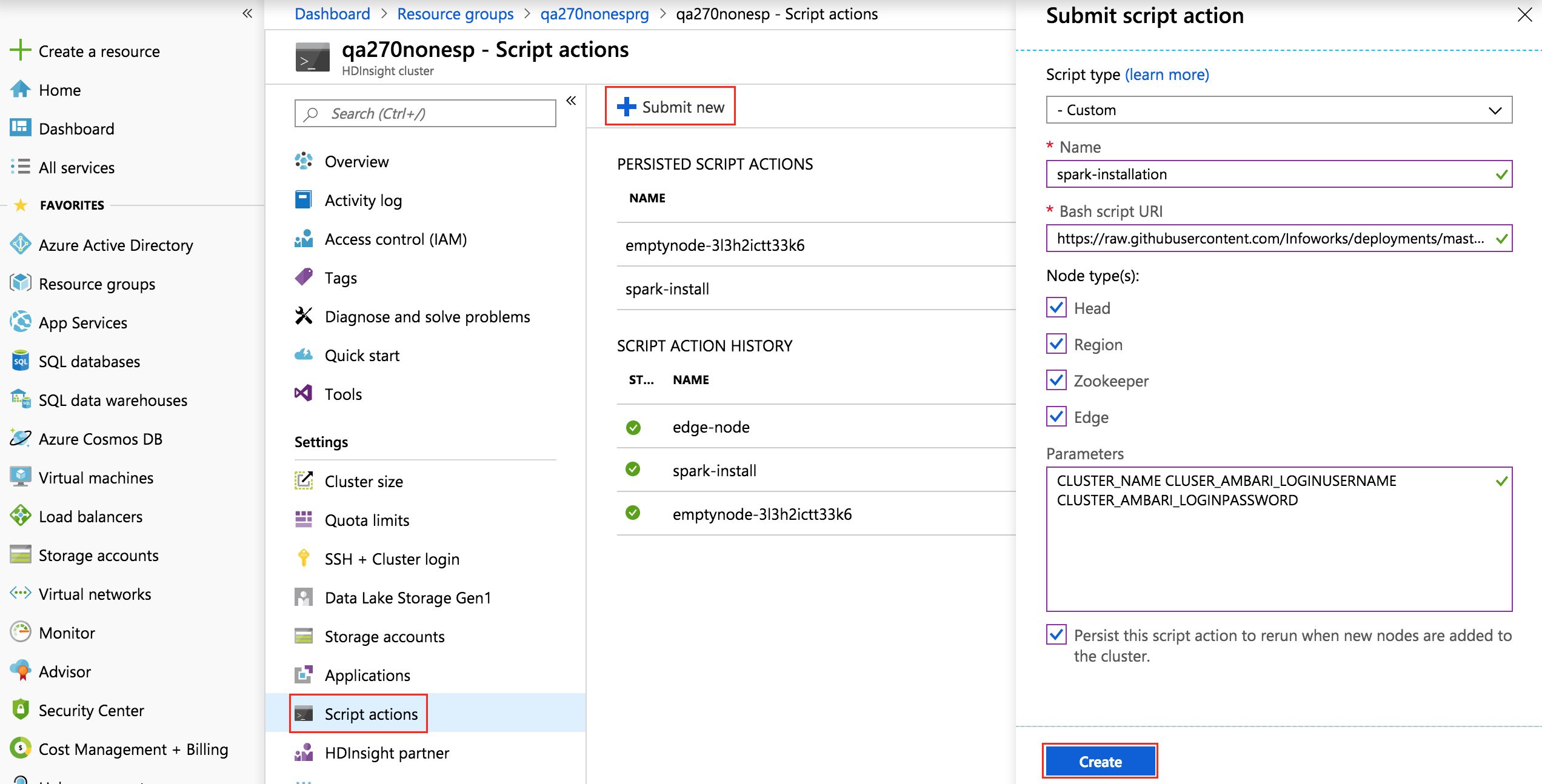The height and width of the screenshot is (784, 1542).
Task: Open Resource groups cube icon in favorites
Action: [21, 283]
